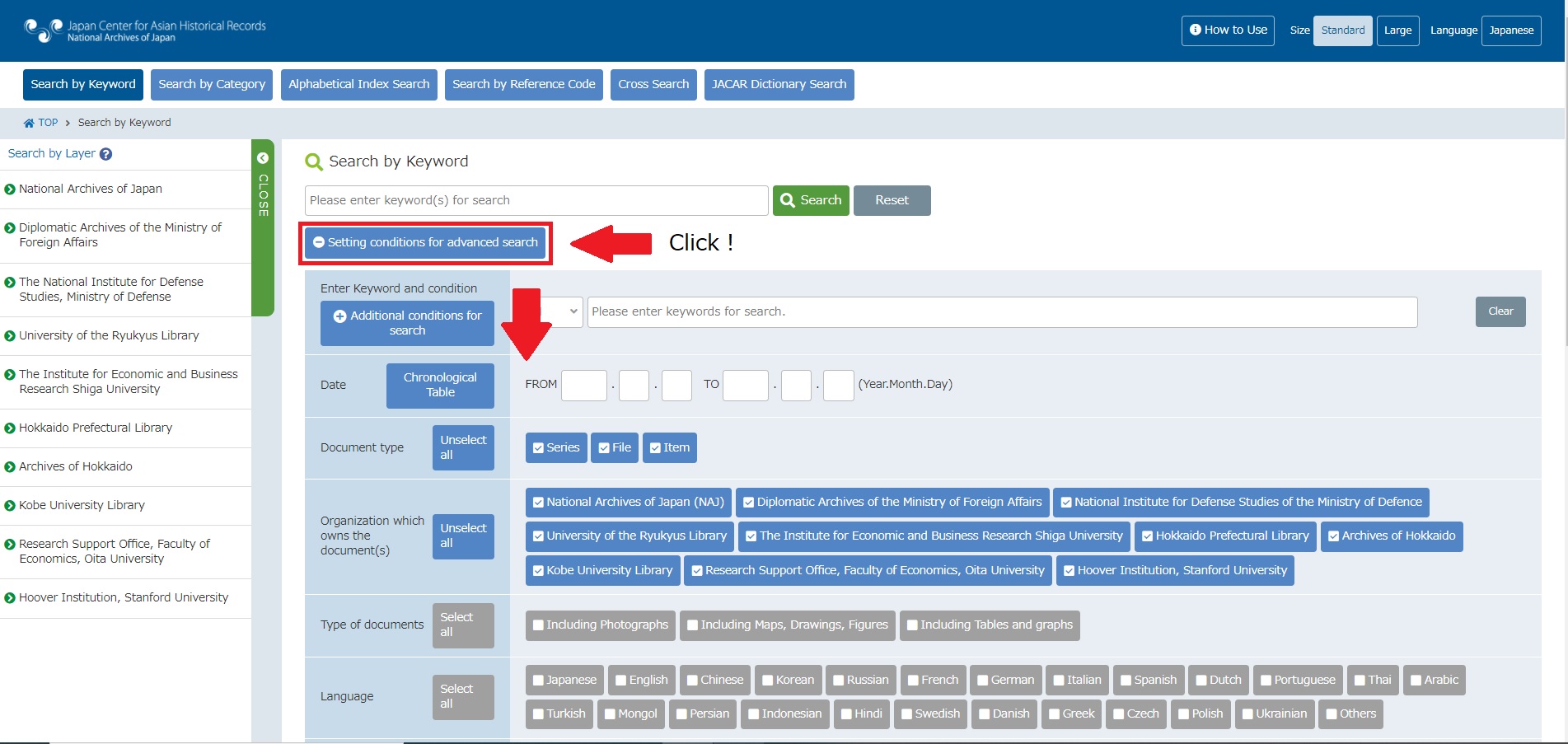
Task: Click the green arrow icon for Kobe University Library
Action: [x=10, y=506]
